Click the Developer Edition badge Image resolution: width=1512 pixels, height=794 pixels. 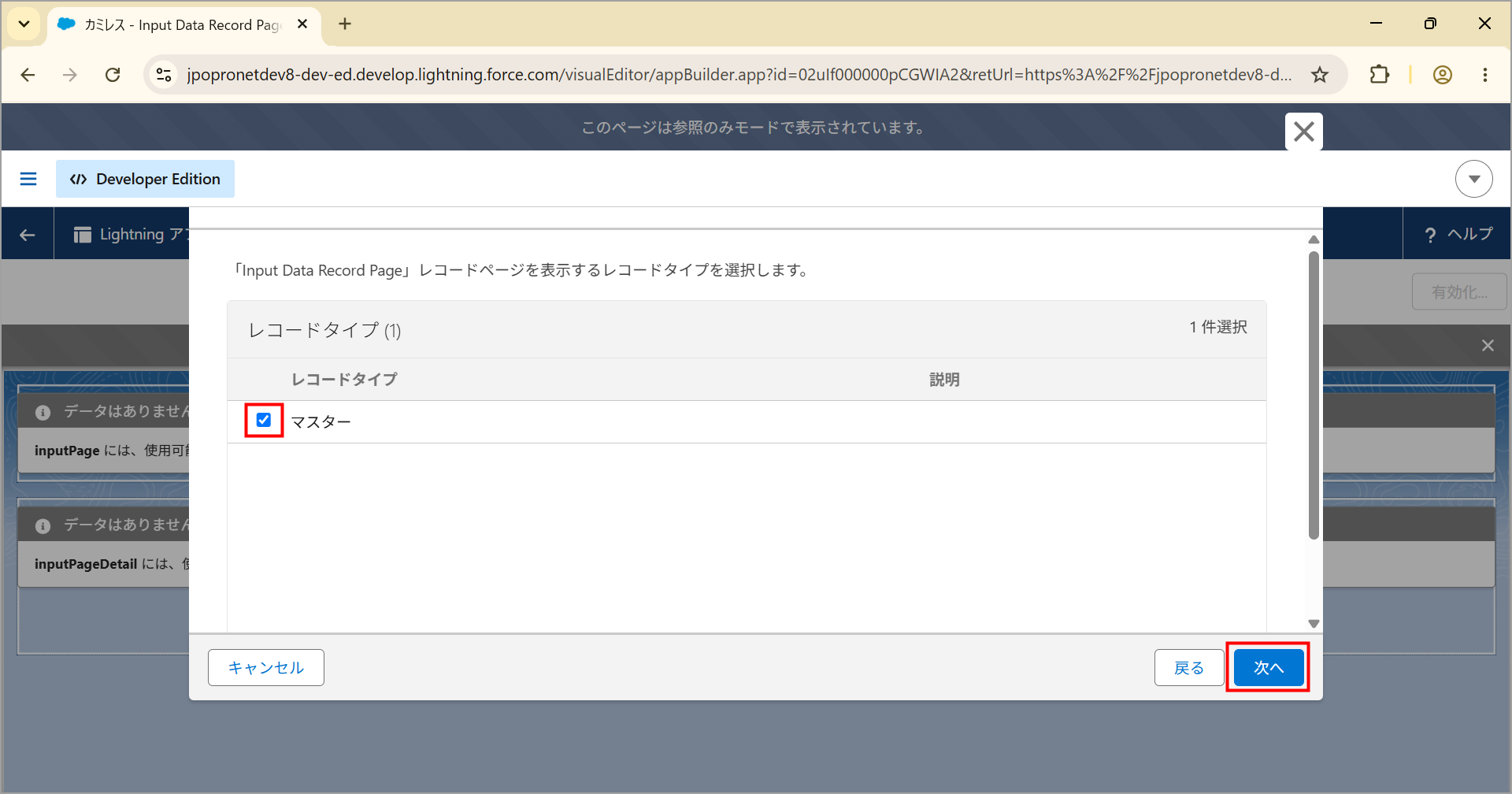145,179
